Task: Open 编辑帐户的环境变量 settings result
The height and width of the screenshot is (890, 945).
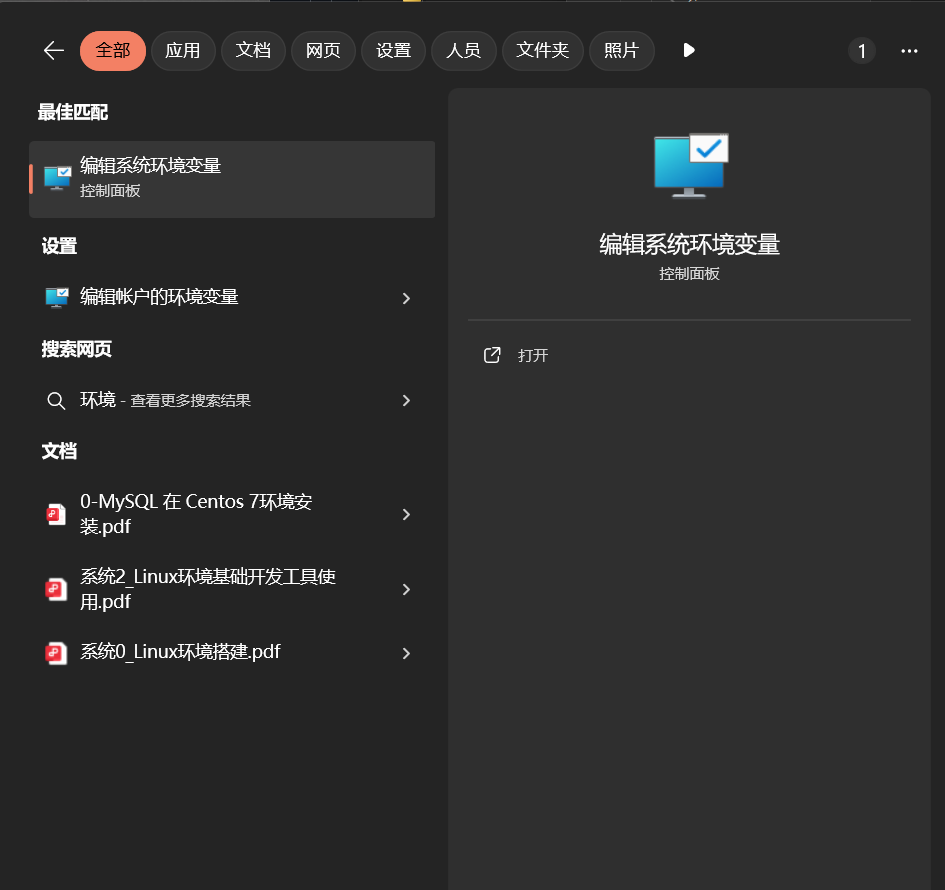Action: click(232, 298)
